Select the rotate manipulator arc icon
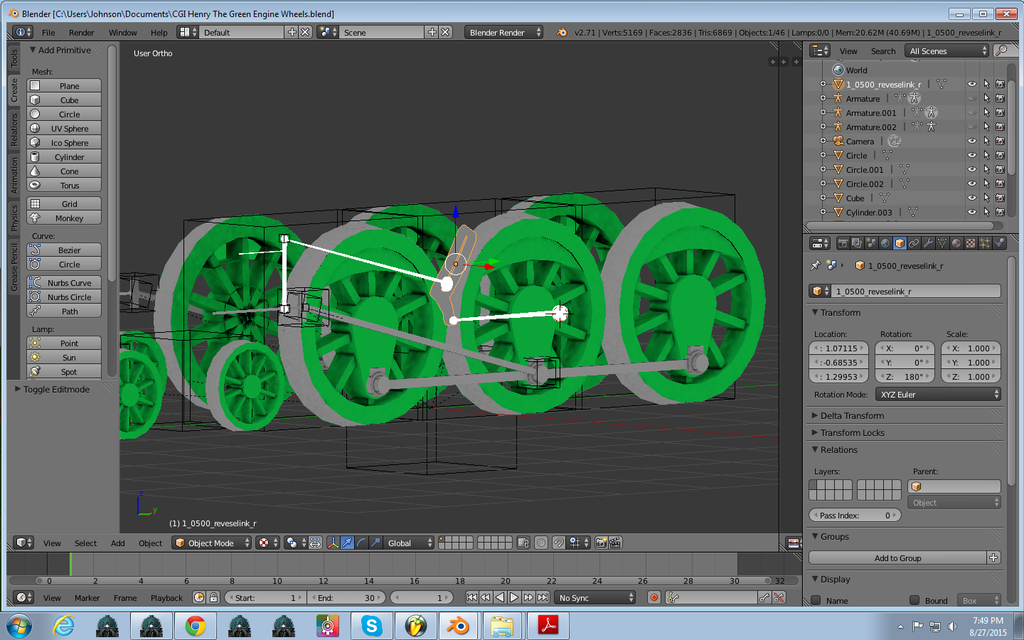The width and height of the screenshot is (1024, 640). [361, 543]
